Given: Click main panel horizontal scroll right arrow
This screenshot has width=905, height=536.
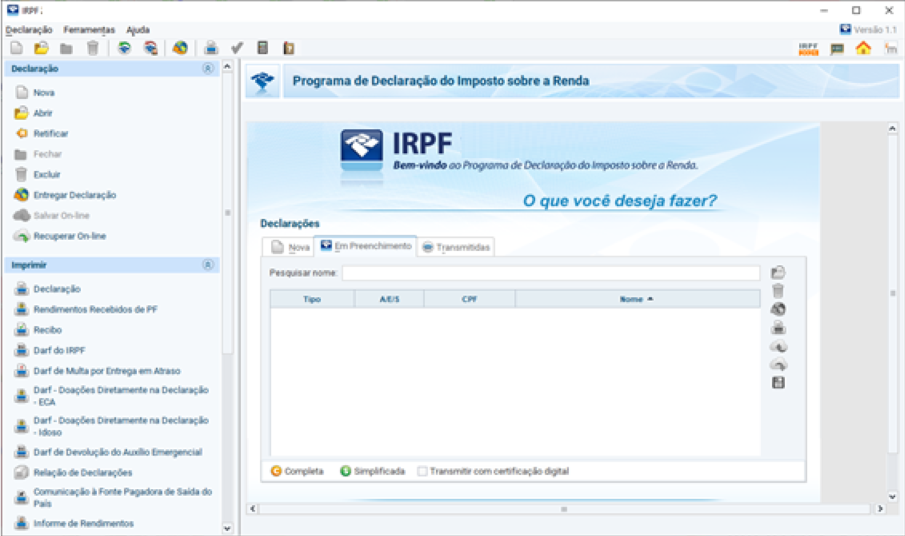Looking at the screenshot, I should tap(880, 509).
